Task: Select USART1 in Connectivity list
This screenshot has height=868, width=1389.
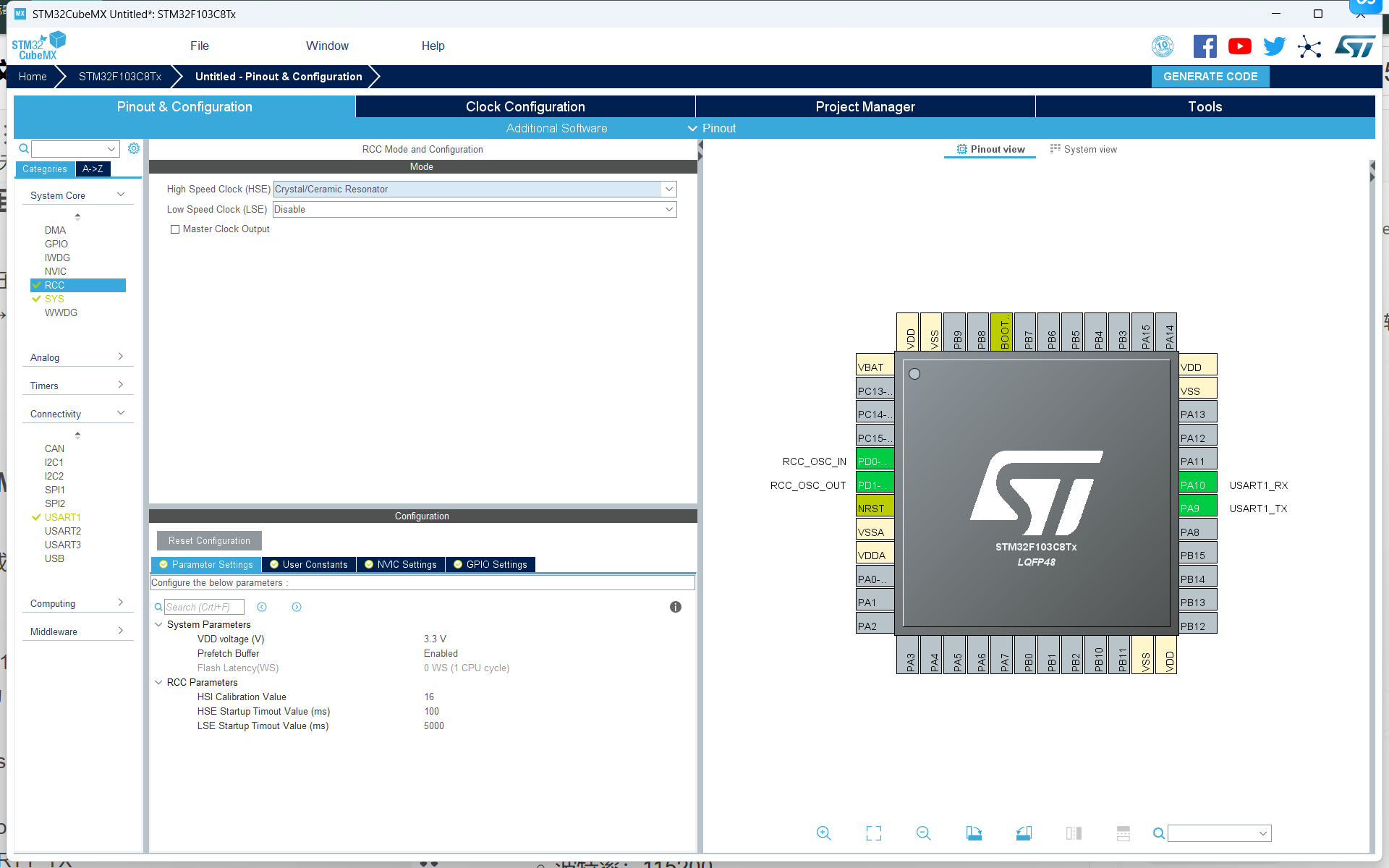Action: click(x=63, y=517)
